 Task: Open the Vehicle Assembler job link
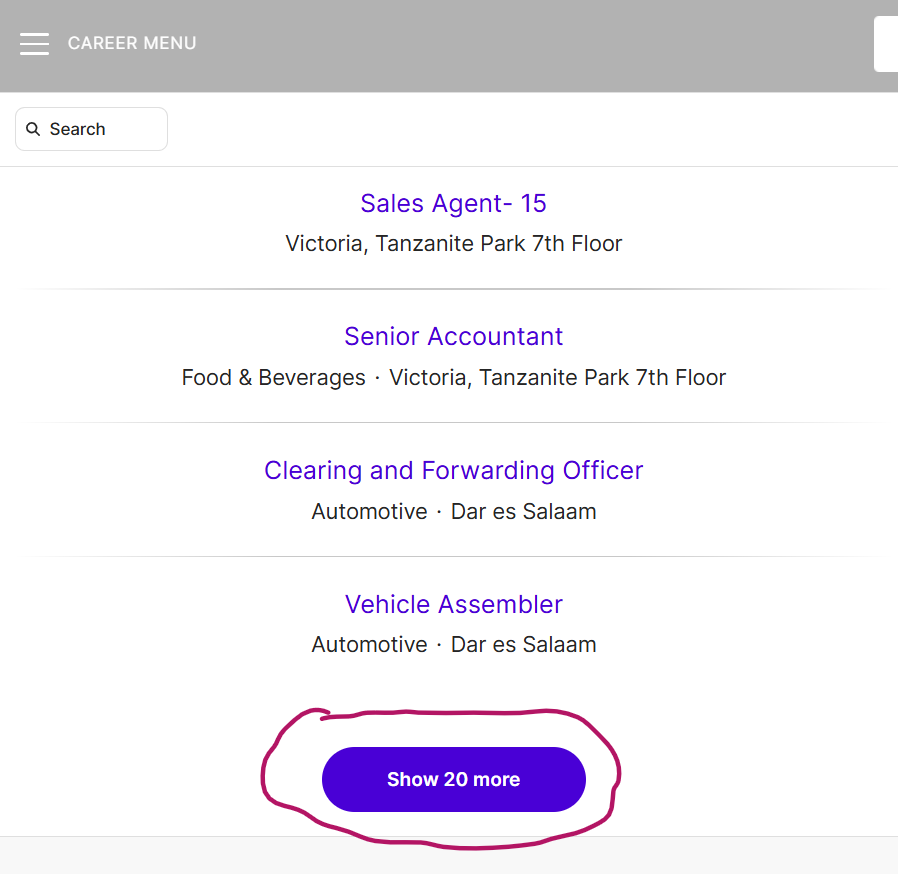pyautogui.click(x=454, y=604)
